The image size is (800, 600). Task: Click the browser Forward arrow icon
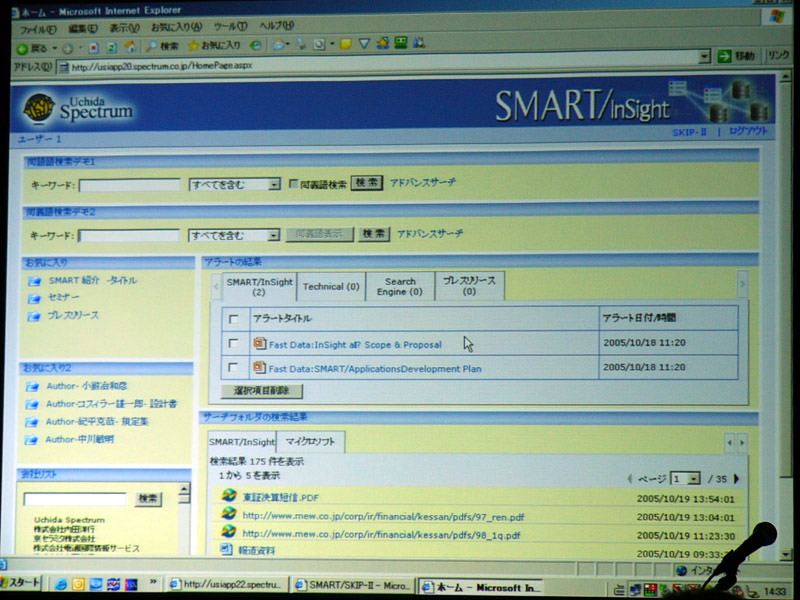[67, 49]
